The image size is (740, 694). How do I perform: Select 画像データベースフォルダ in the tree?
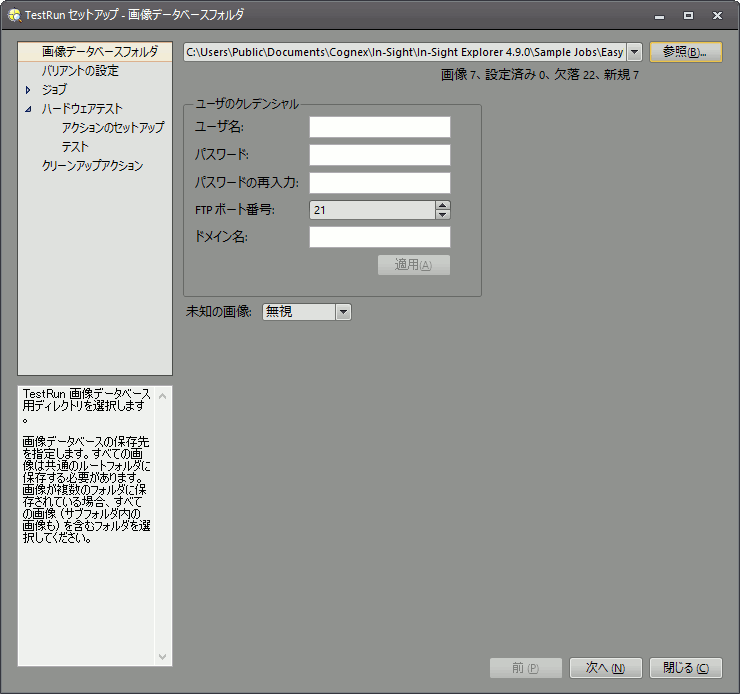click(99, 52)
